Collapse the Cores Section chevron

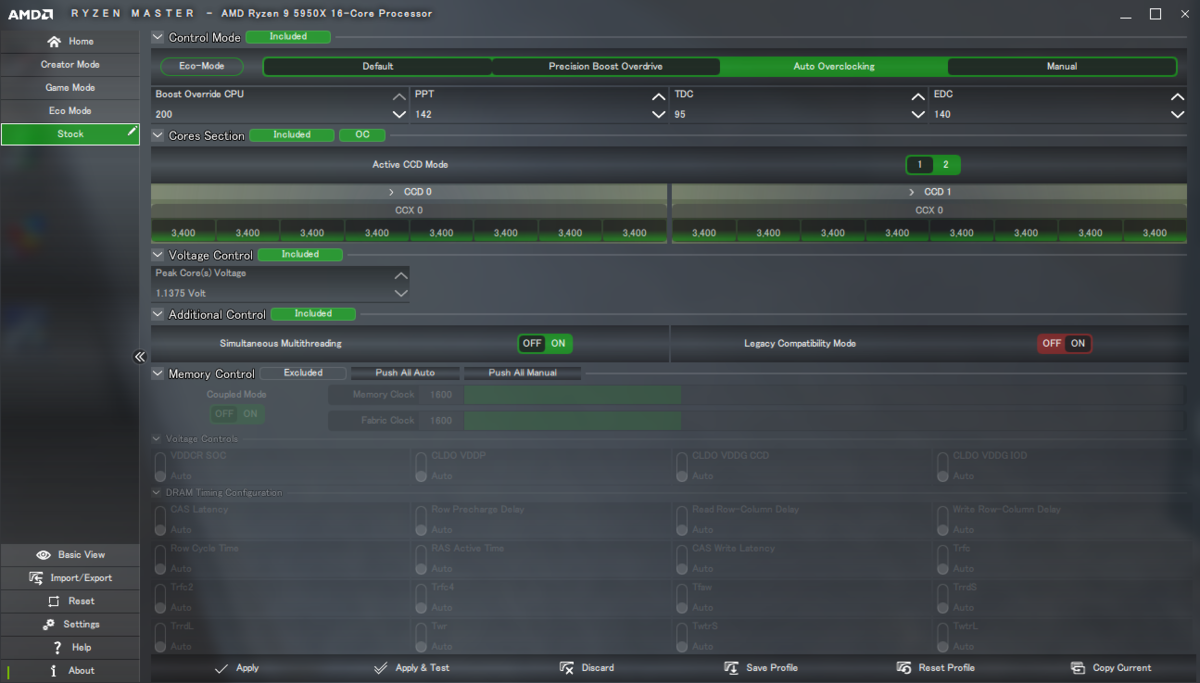pyautogui.click(x=158, y=135)
